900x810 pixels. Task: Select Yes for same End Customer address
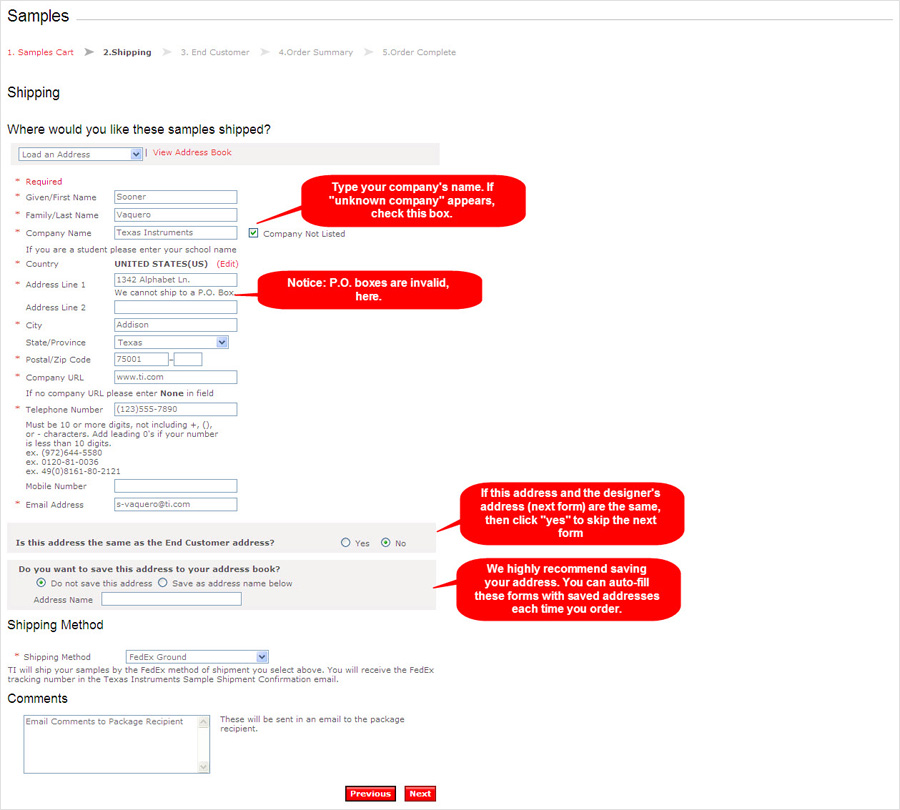346,543
